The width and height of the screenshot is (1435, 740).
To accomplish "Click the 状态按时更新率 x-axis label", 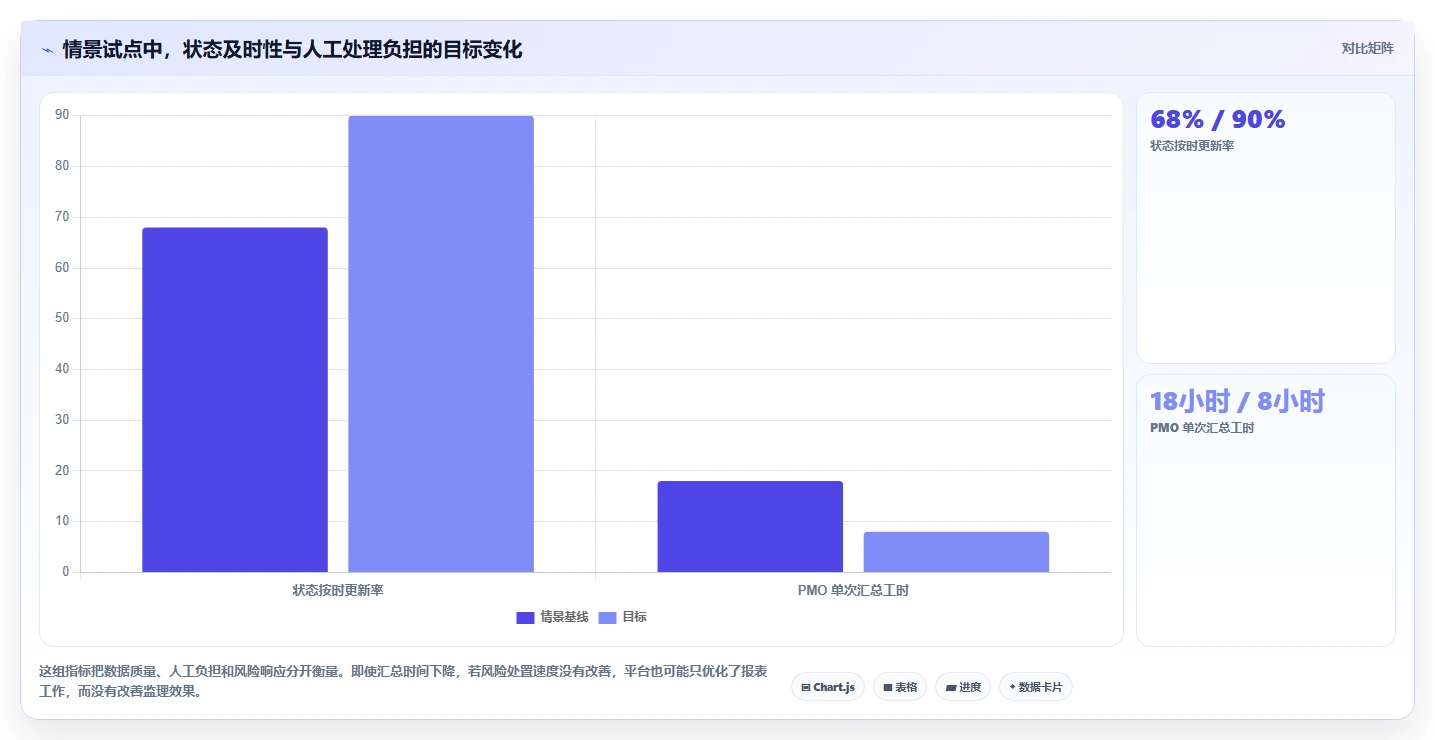I will [338, 590].
